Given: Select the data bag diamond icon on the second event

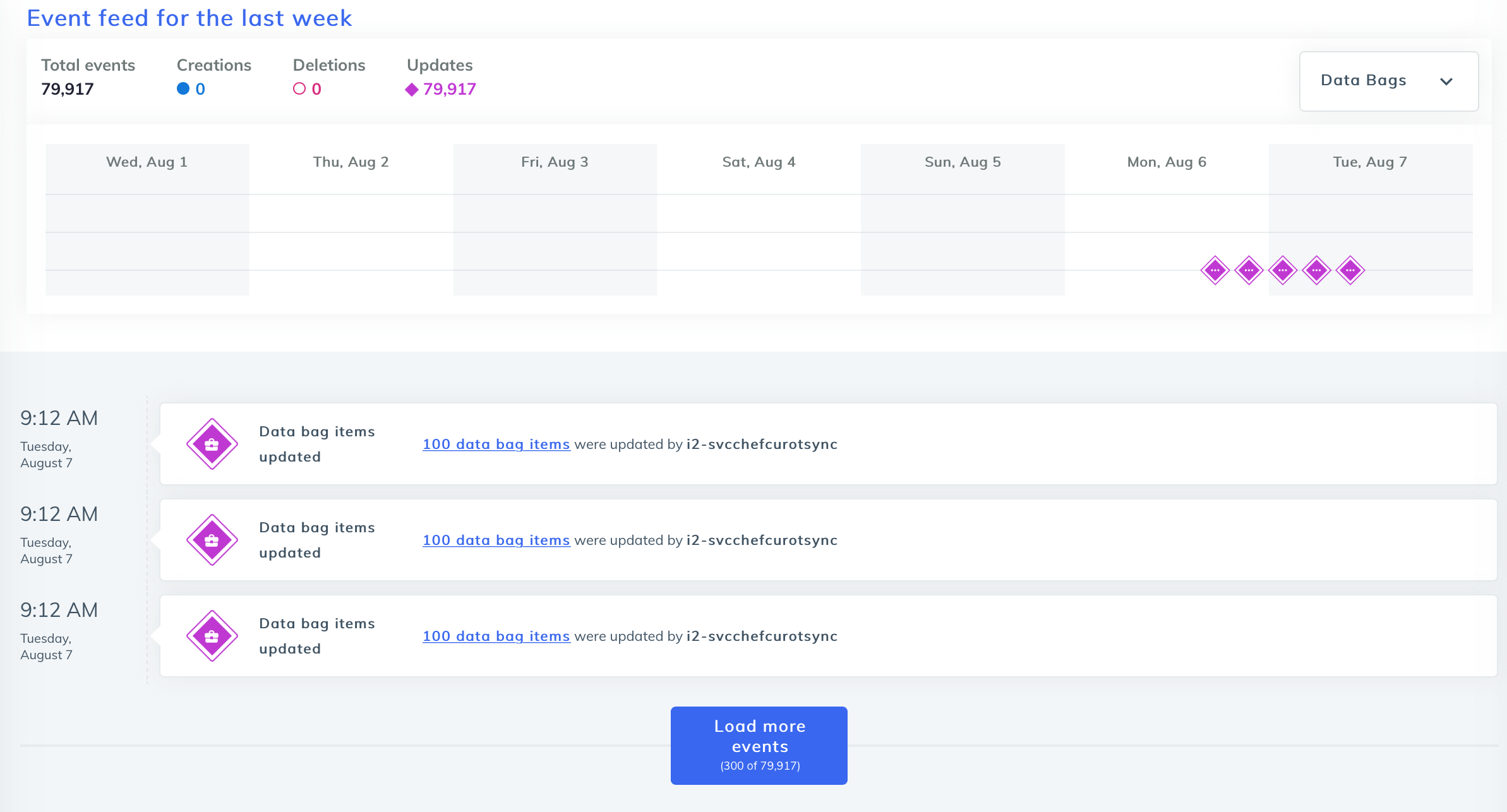Looking at the screenshot, I should [212, 539].
